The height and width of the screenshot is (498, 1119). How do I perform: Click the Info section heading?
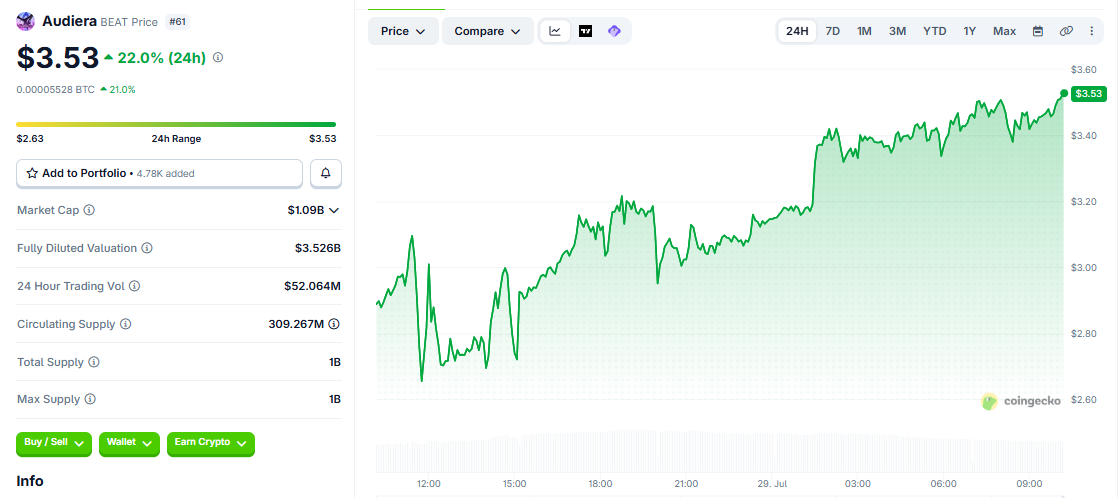(30, 482)
